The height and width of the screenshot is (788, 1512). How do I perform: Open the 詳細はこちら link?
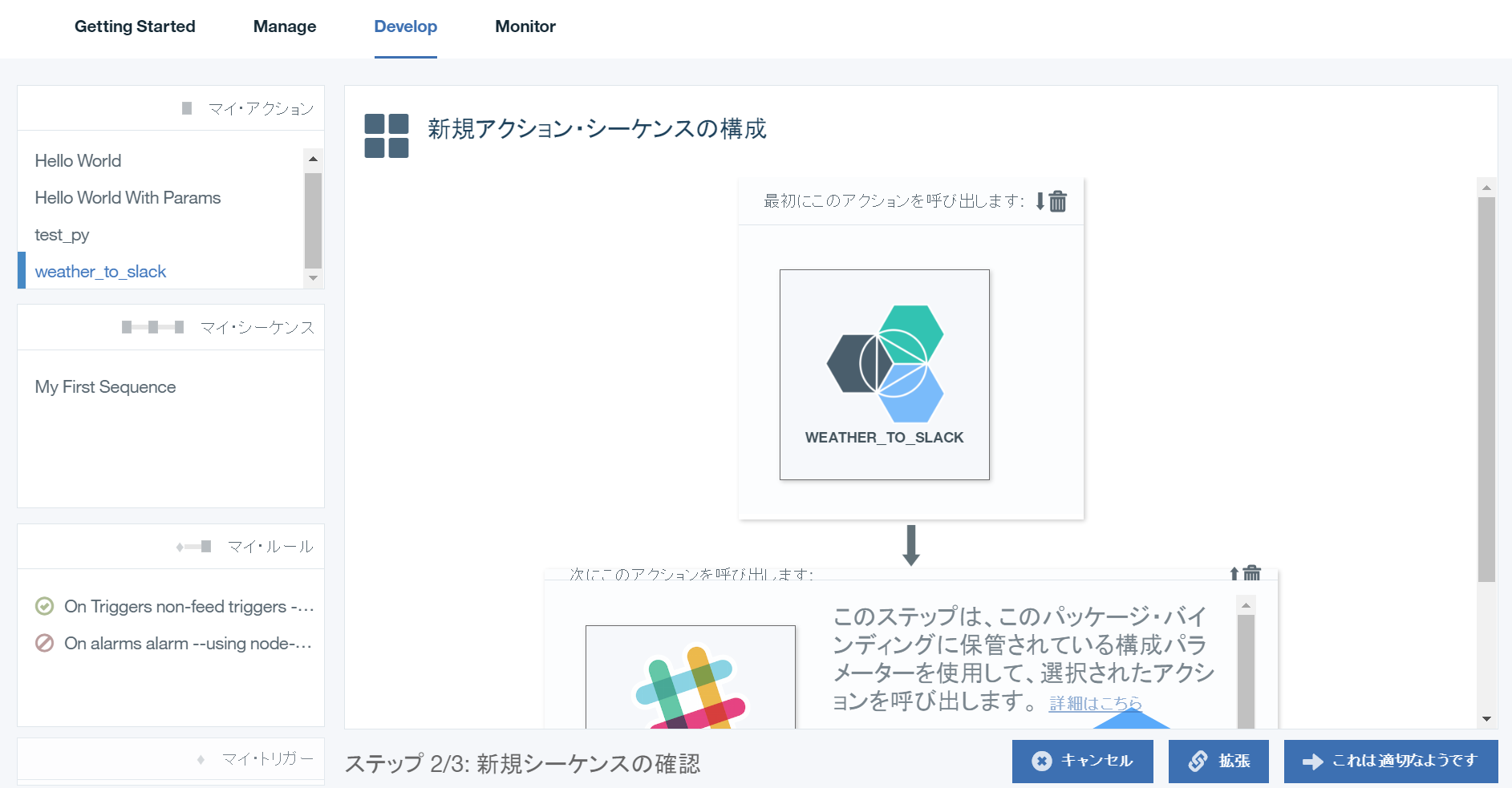1096,703
